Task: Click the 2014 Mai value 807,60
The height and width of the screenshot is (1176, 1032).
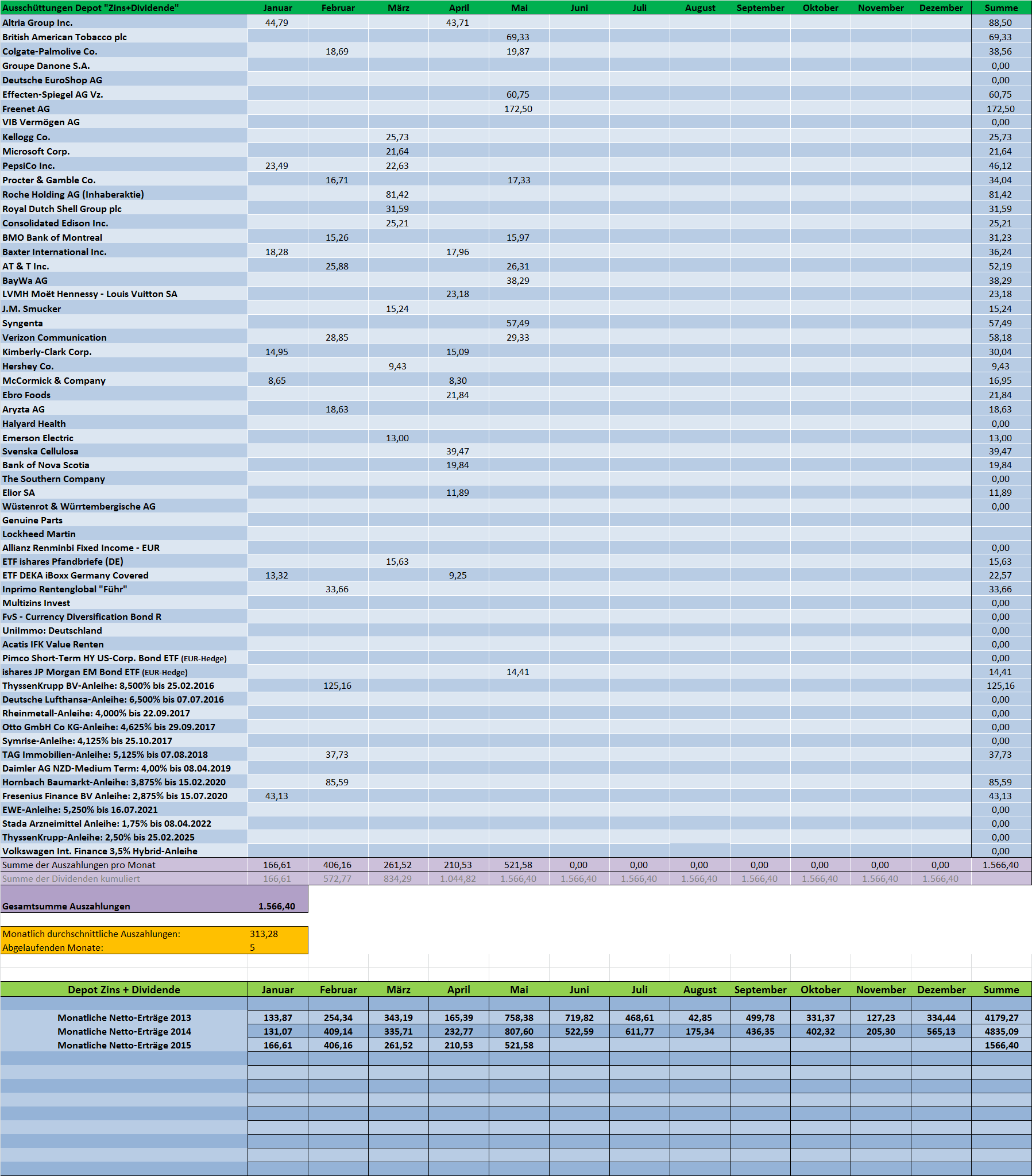Action: point(519,1032)
